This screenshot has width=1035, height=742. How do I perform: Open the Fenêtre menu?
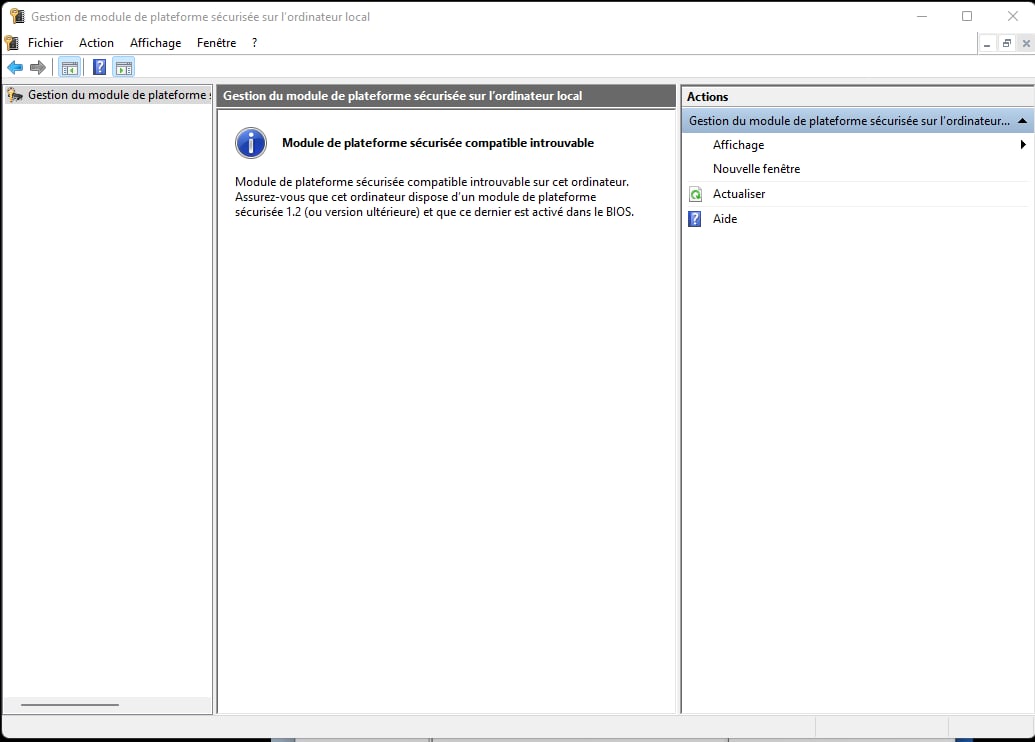point(216,43)
